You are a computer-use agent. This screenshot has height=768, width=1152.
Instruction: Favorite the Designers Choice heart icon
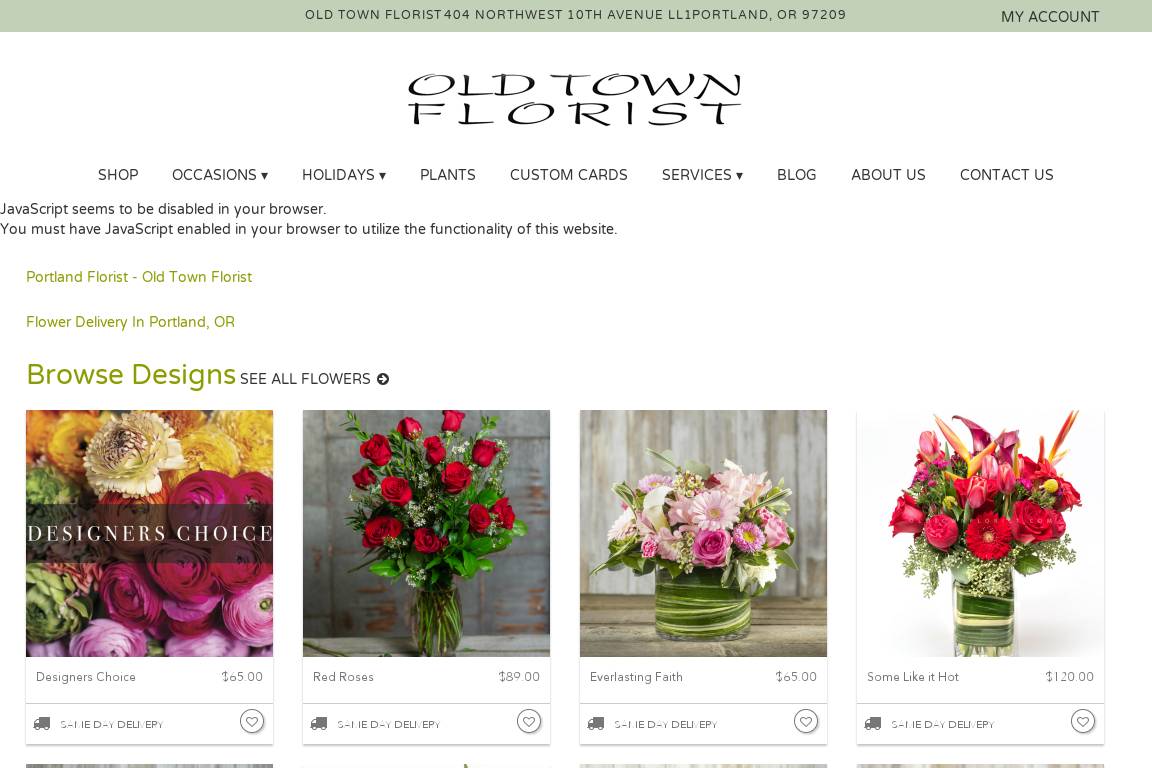pyautogui.click(x=251, y=722)
